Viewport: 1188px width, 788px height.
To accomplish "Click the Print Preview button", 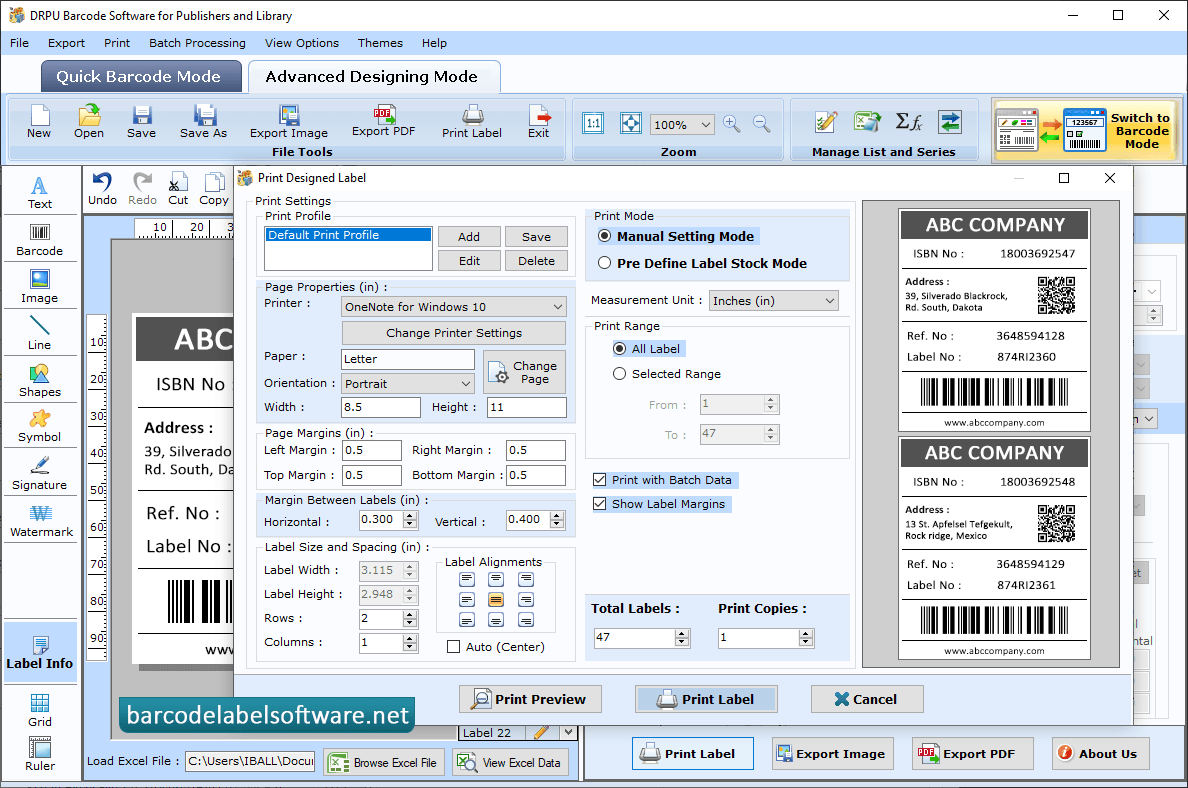I will 530,699.
